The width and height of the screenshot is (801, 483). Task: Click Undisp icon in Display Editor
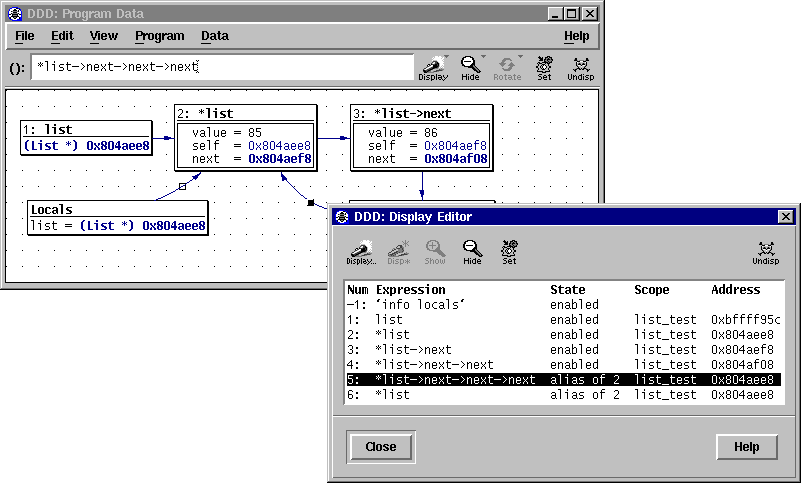point(766,252)
